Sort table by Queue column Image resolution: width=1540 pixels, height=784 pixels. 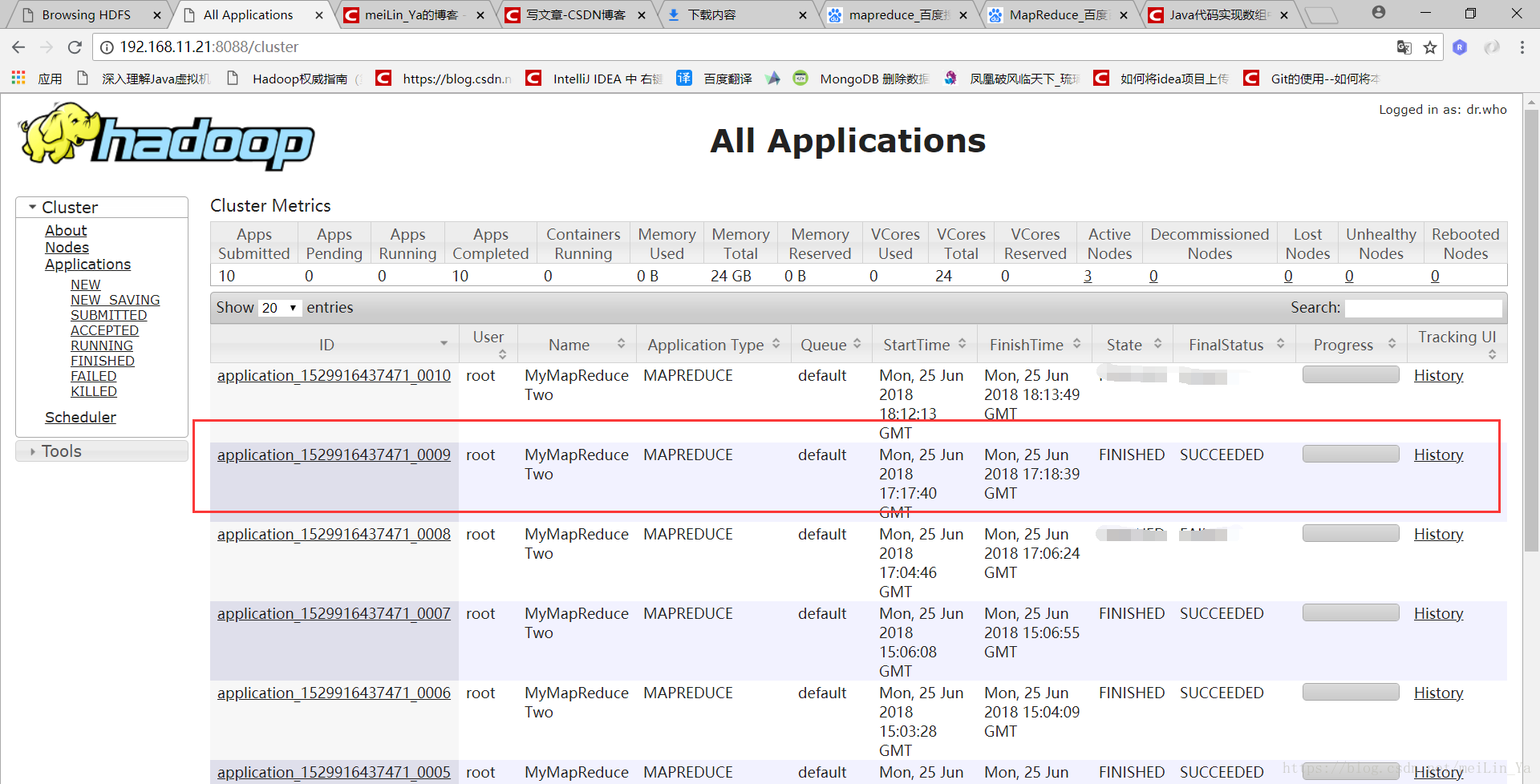[857, 343]
